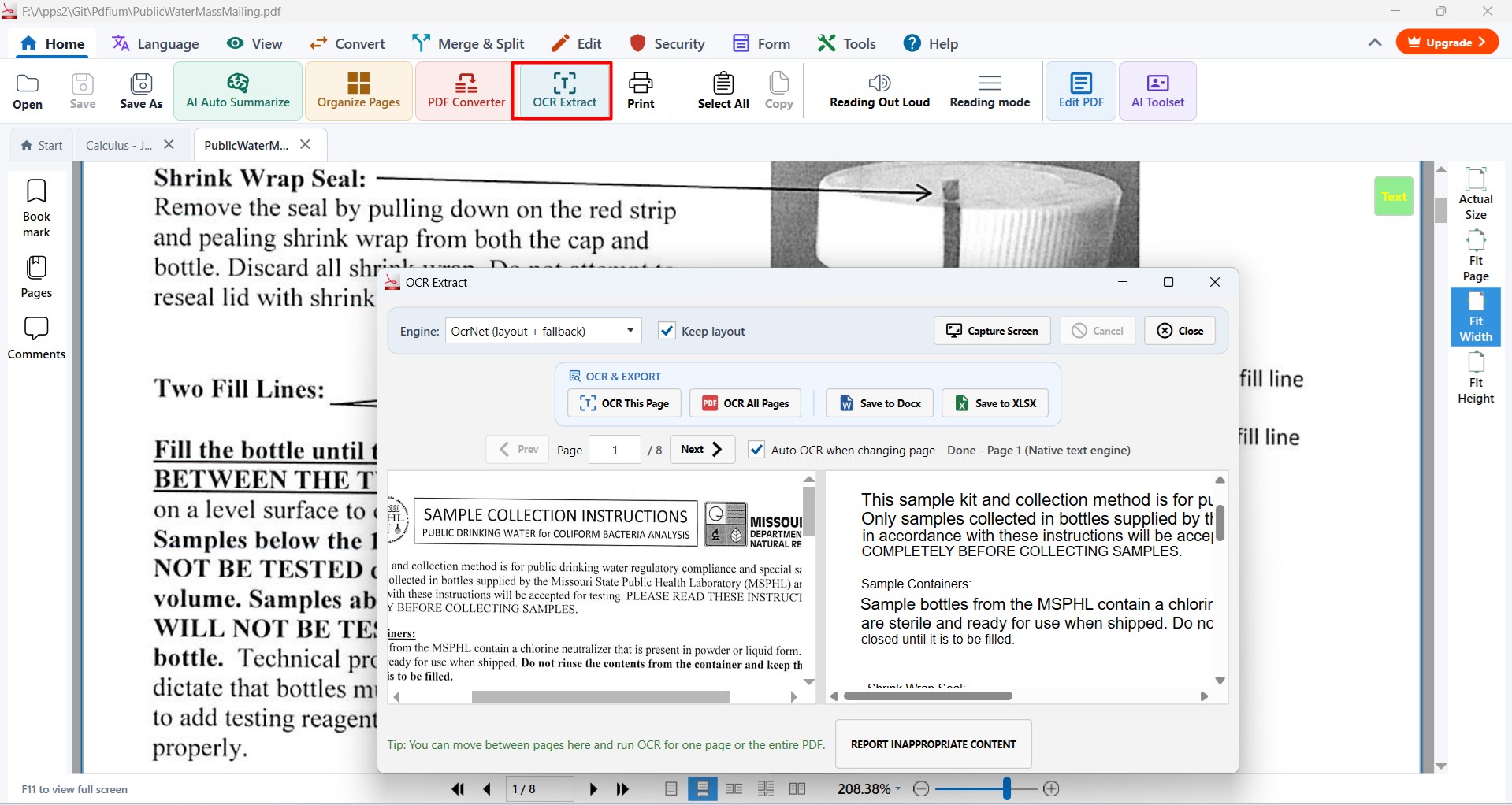Viewport: 1512px width, 805px height.
Task: Click Save to Docx button
Action: coord(879,403)
